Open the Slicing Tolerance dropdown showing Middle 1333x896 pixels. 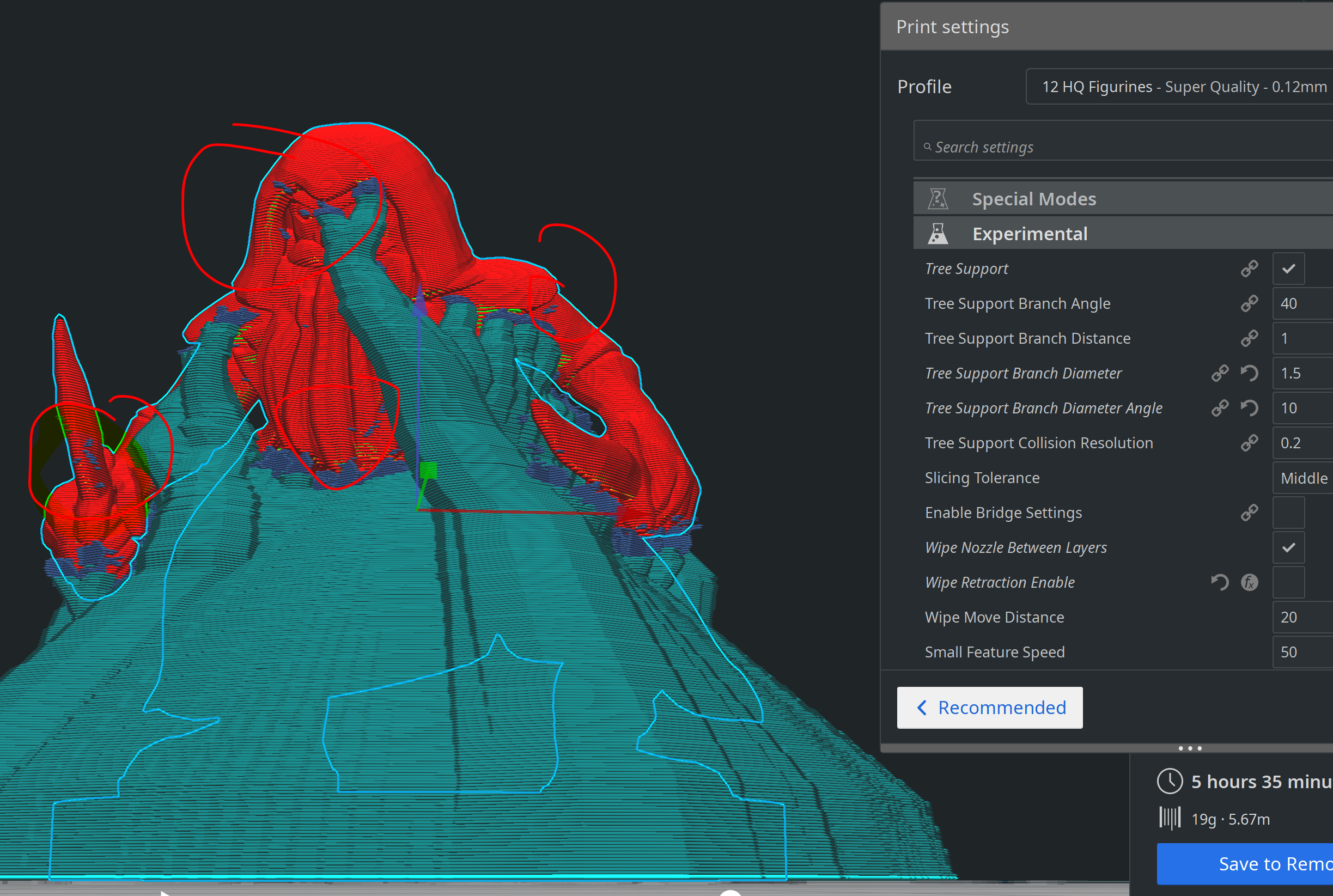1303,478
